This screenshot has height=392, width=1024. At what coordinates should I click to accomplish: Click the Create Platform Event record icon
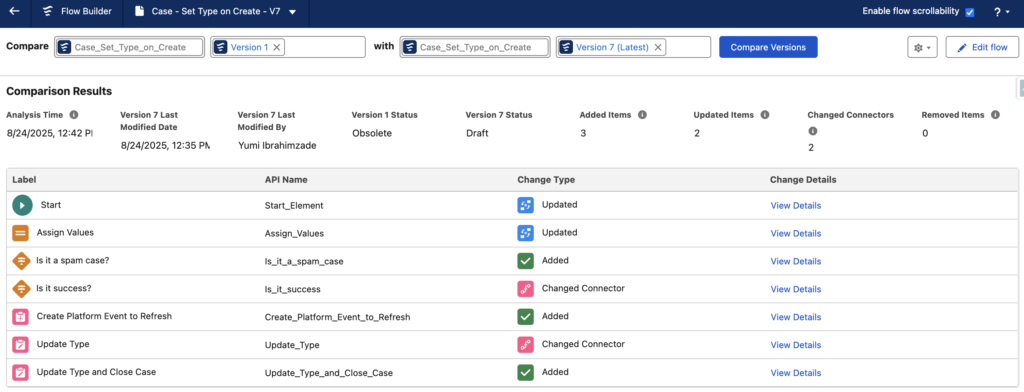(x=20, y=317)
